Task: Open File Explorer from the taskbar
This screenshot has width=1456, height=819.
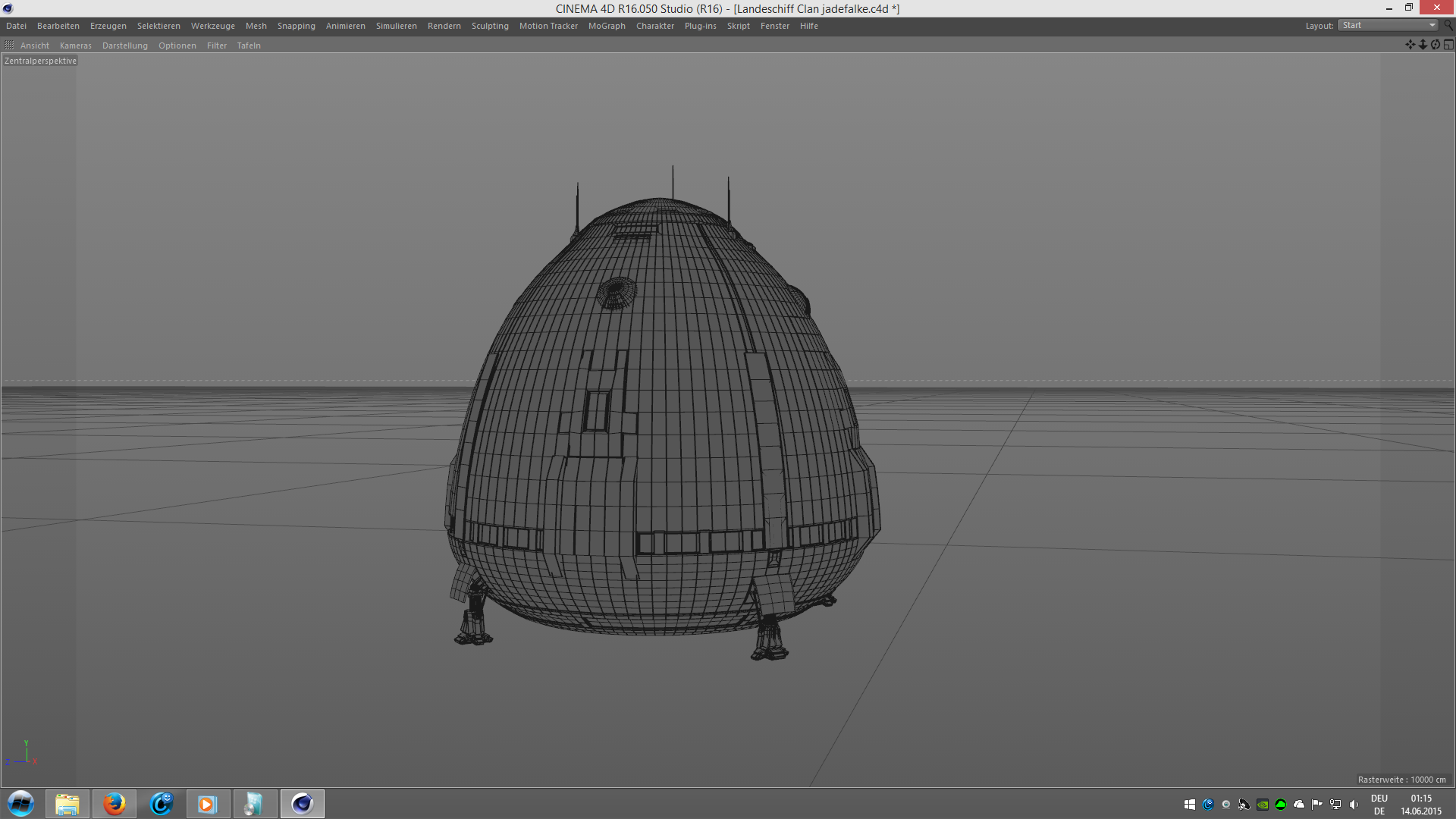Action: click(x=67, y=804)
